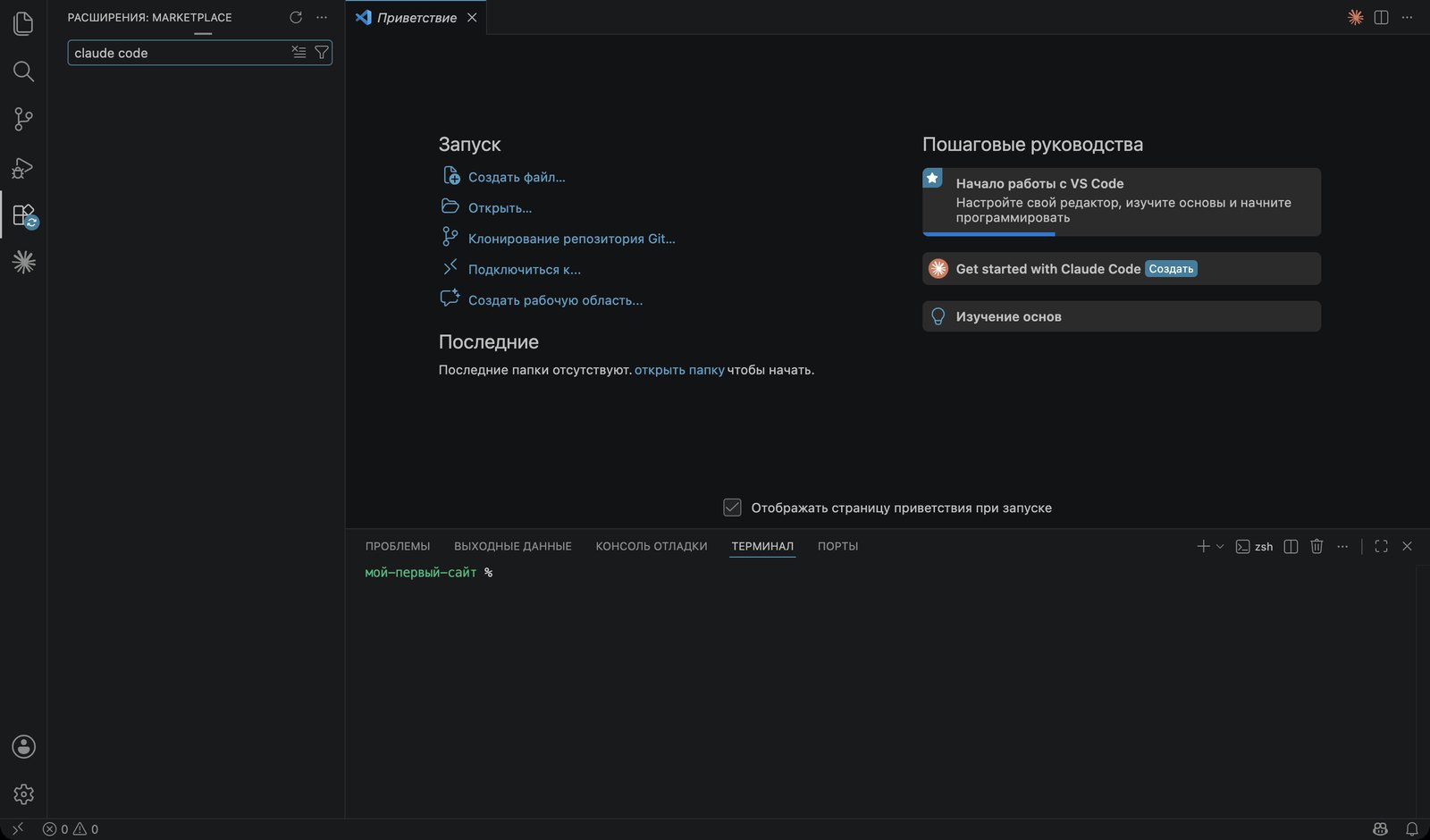This screenshot has height=840, width=1430.
Task: Switch to the ПРОБЛЕМЫ panel tab
Action: coord(398,546)
